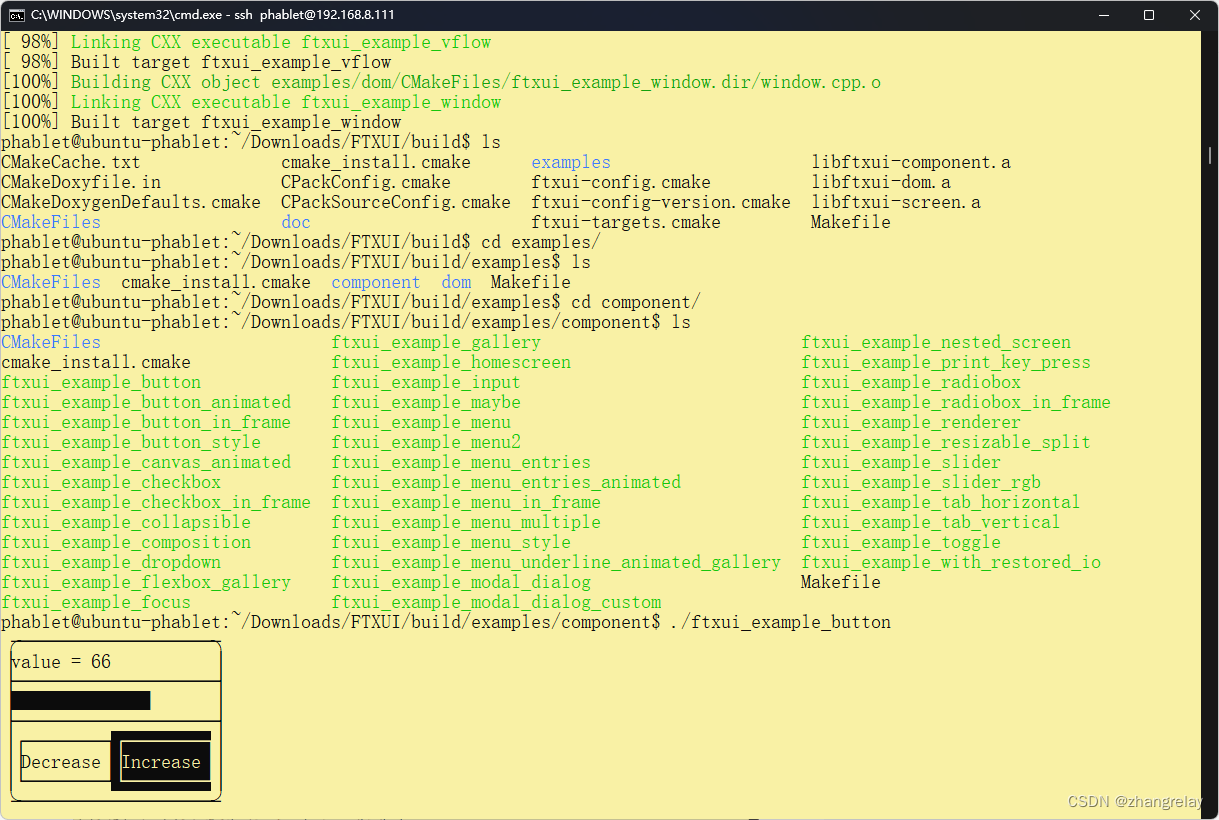This screenshot has width=1219, height=820.
Task: Click 'ftxui_example_modal_dialog' file name
Action: click(x=461, y=582)
